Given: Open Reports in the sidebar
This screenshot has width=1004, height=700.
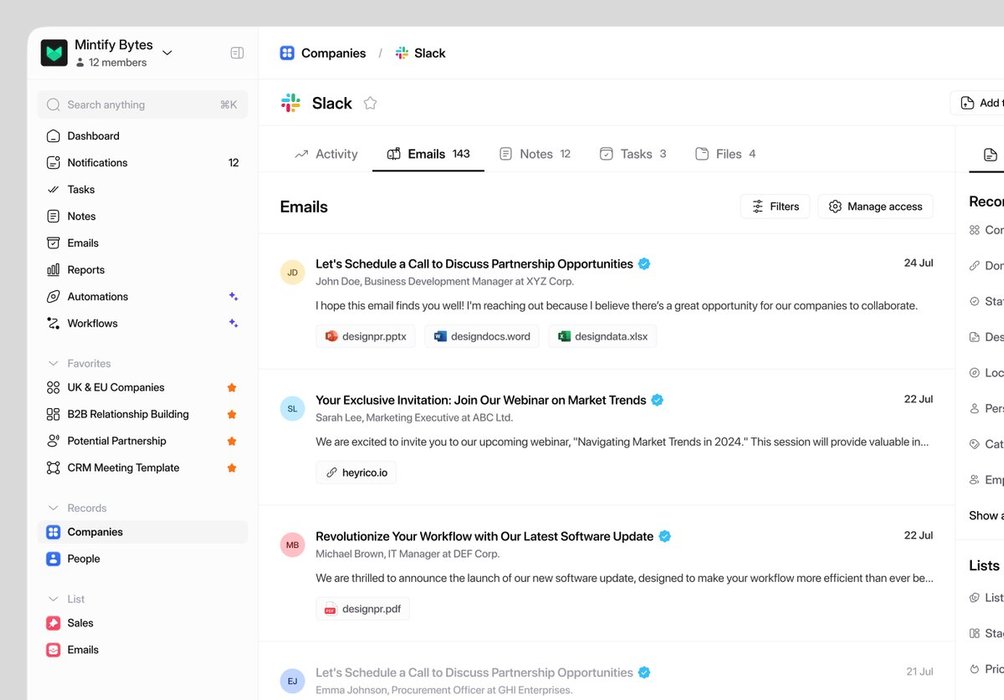Looking at the screenshot, I should point(142,270).
